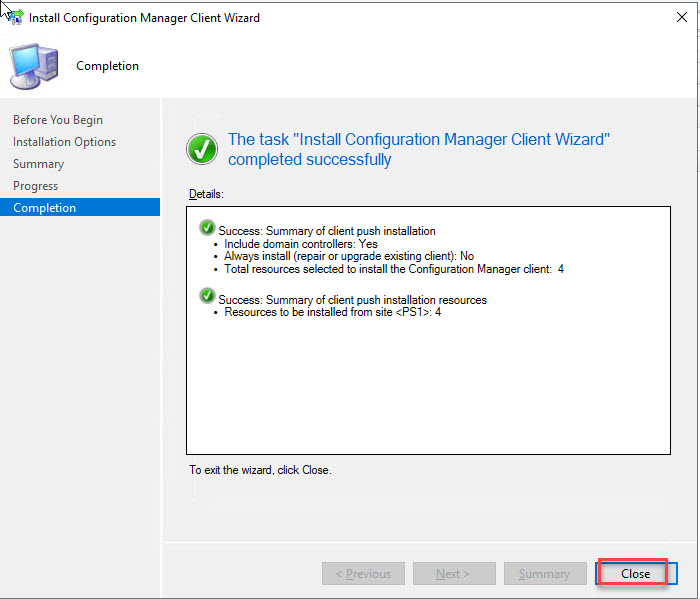The image size is (700, 599).
Task: Click the Next > button
Action: (452, 574)
